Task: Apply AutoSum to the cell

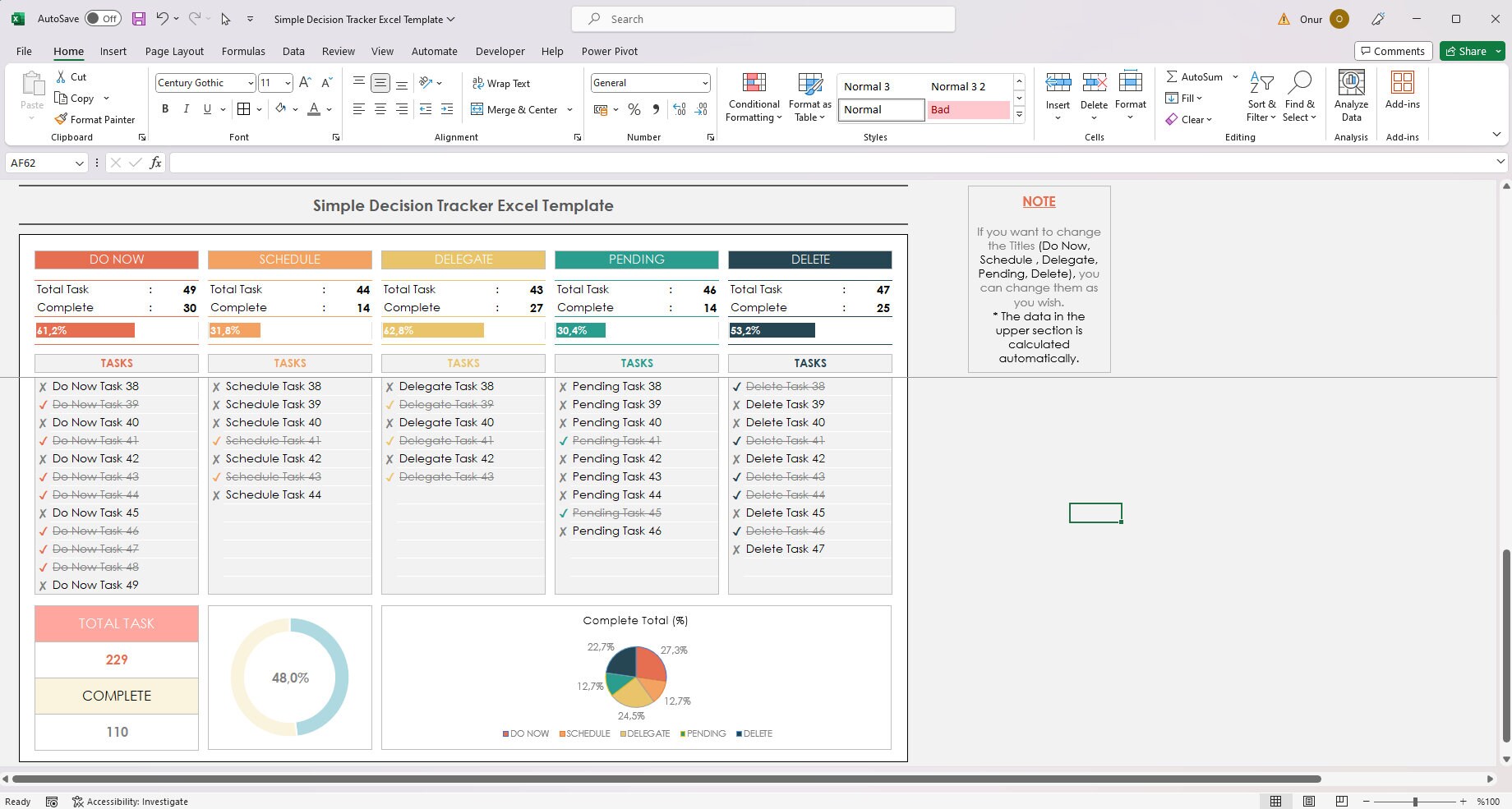Action: (x=1194, y=76)
